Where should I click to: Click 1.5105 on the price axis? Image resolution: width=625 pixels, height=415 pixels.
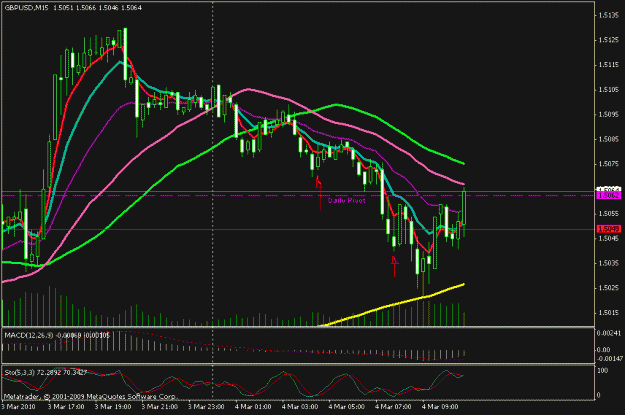coord(609,90)
